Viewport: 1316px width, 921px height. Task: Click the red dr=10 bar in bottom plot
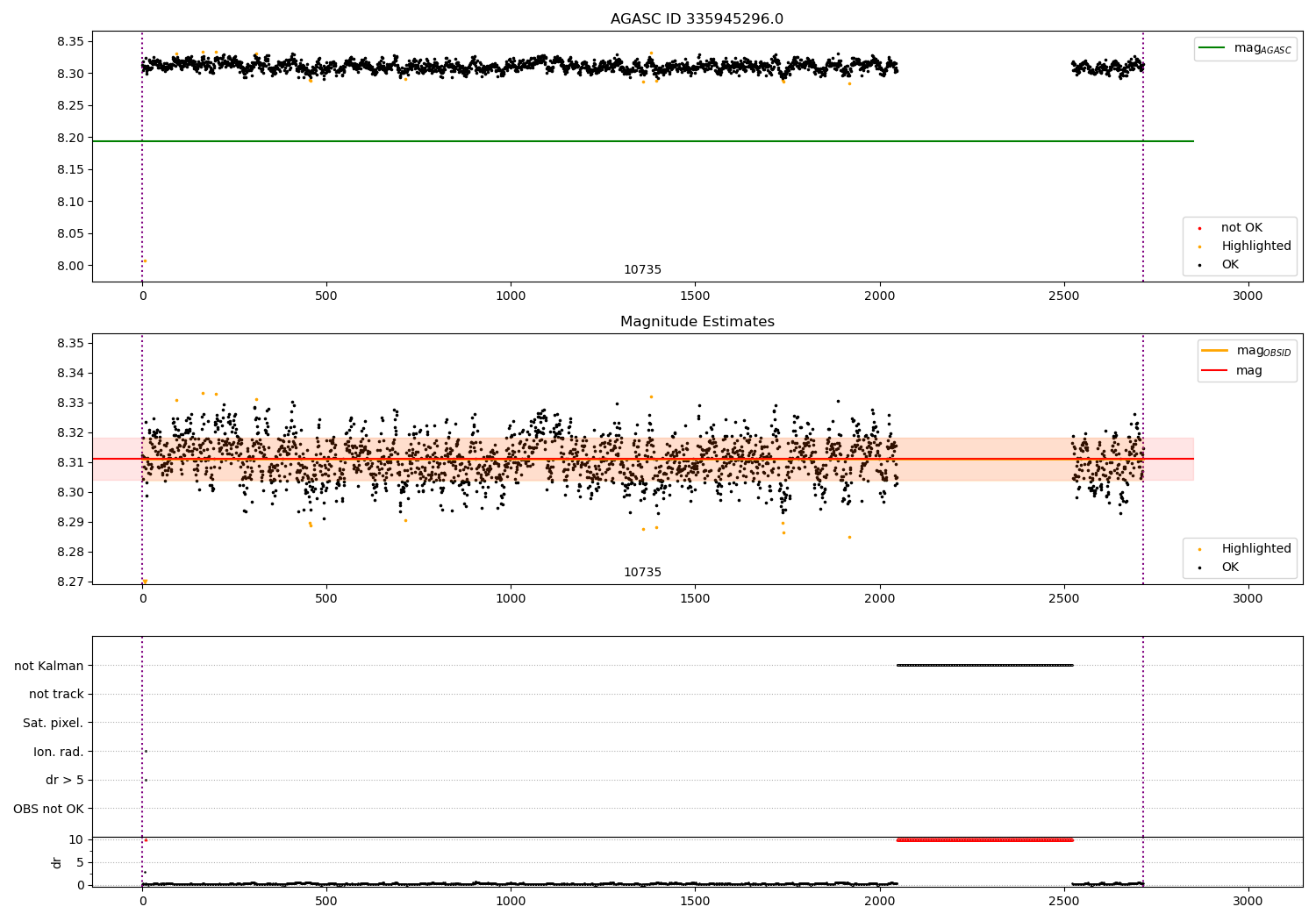pos(984,839)
